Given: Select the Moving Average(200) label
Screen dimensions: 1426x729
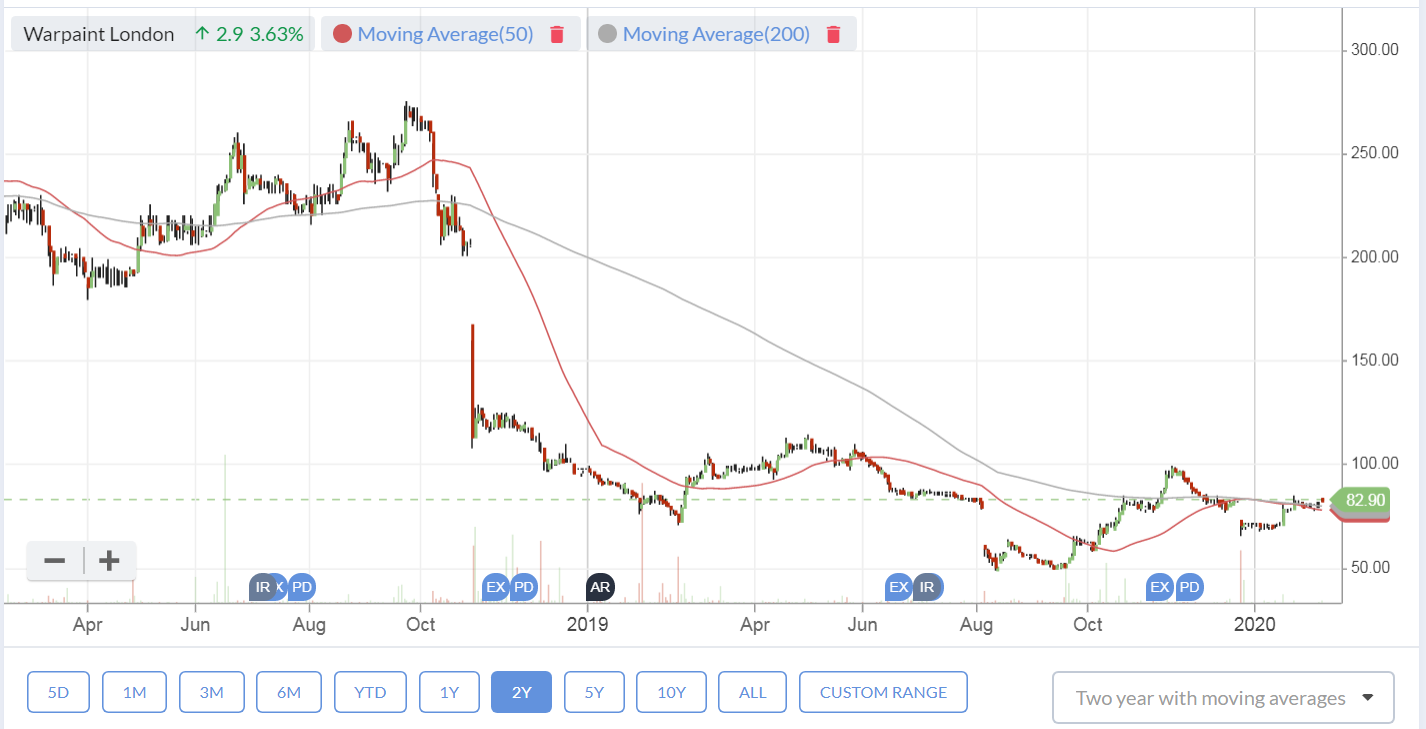Looking at the screenshot, I should pos(715,34).
